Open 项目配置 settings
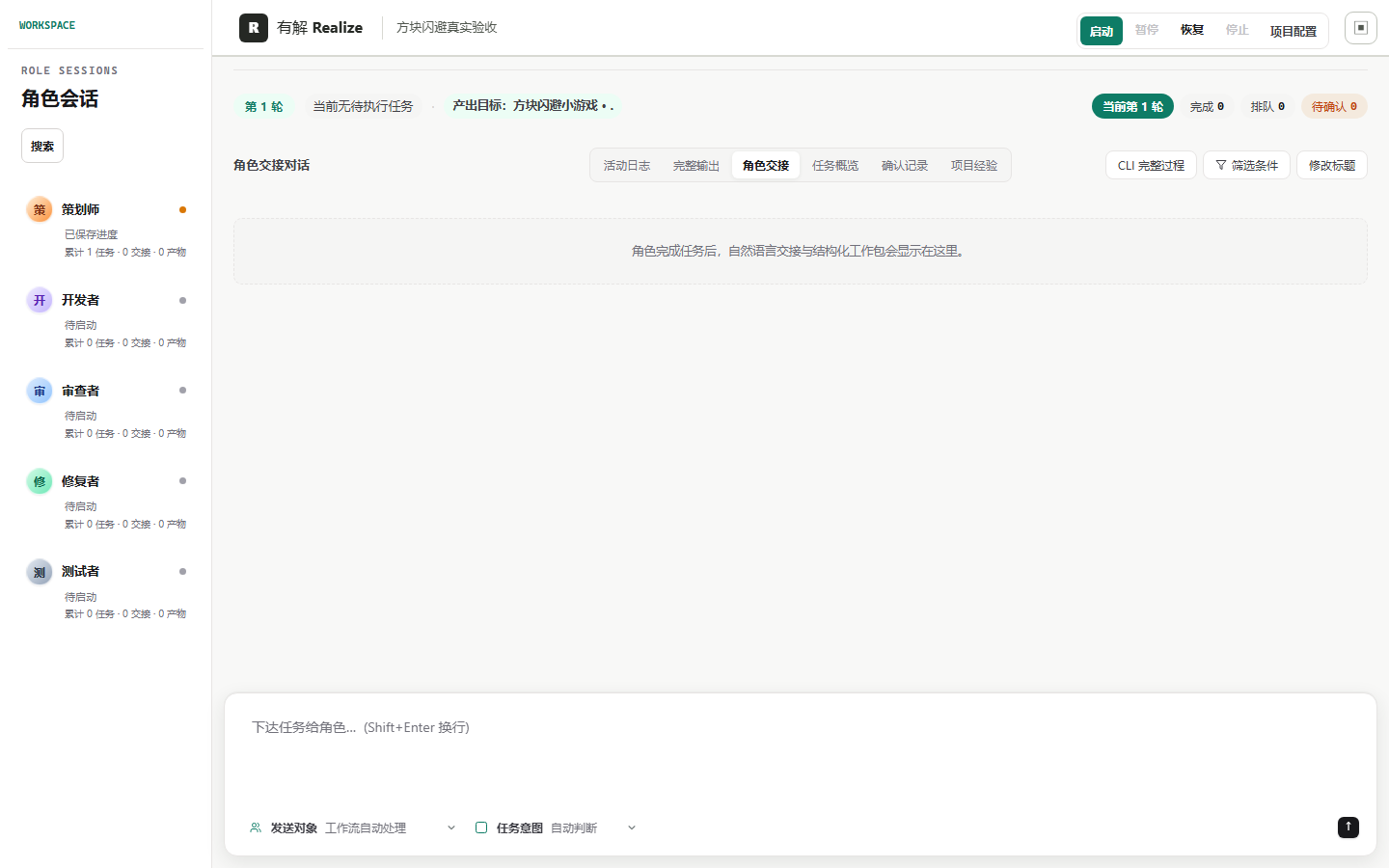 click(x=1294, y=31)
